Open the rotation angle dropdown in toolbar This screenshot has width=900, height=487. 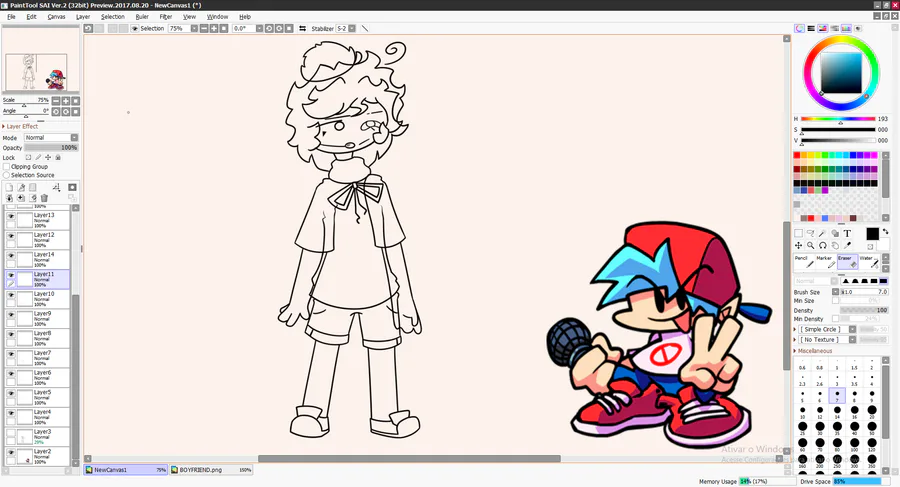point(259,28)
